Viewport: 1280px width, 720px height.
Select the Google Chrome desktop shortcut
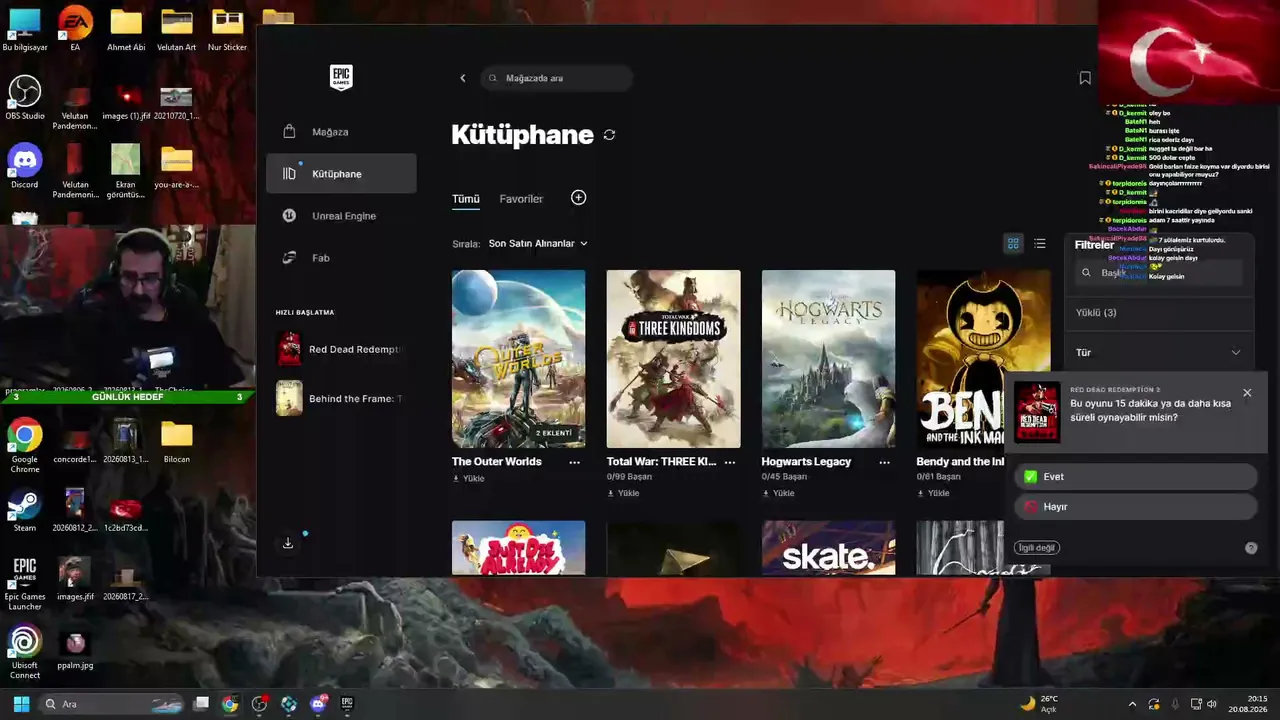point(25,445)
